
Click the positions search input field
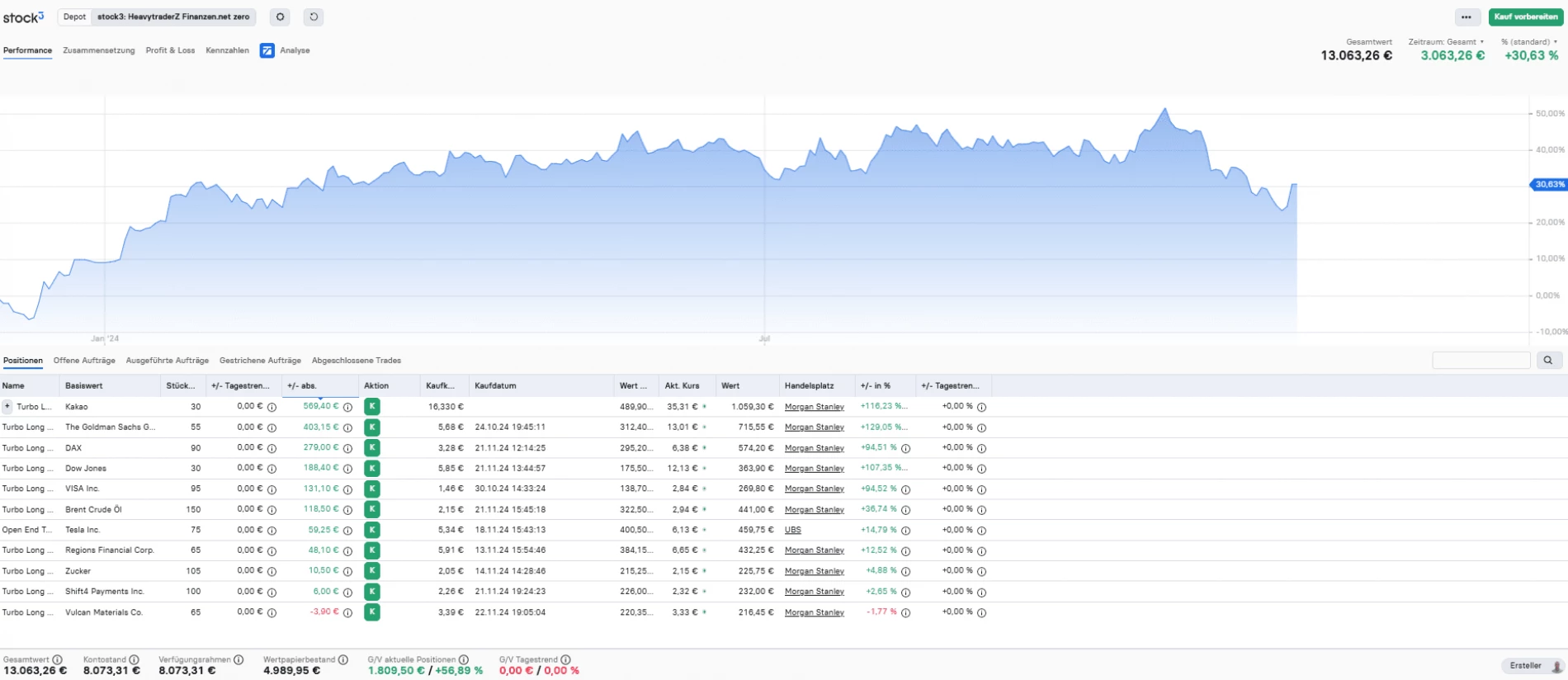coord(1481,360)
